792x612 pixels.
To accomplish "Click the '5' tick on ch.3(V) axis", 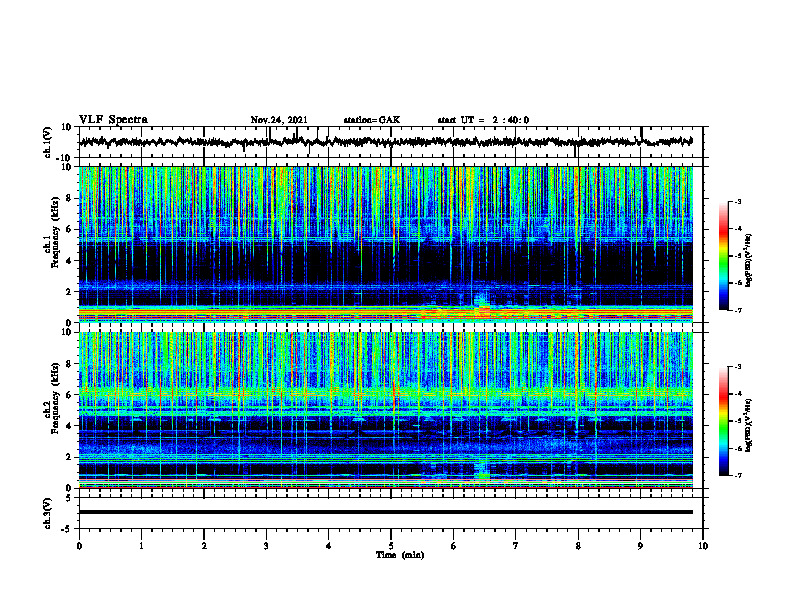I will [69, 498].
